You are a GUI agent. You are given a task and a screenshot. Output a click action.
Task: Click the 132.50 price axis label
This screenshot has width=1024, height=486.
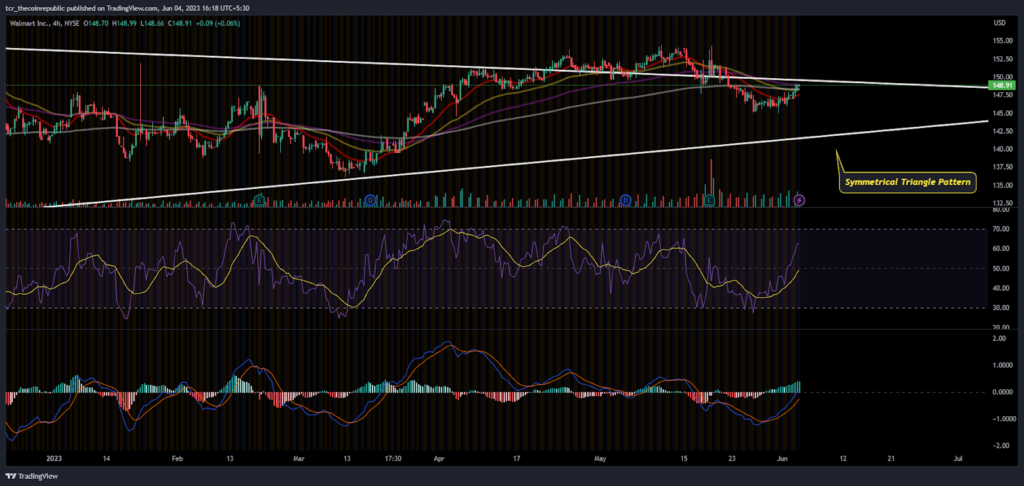pos(1001,203)
